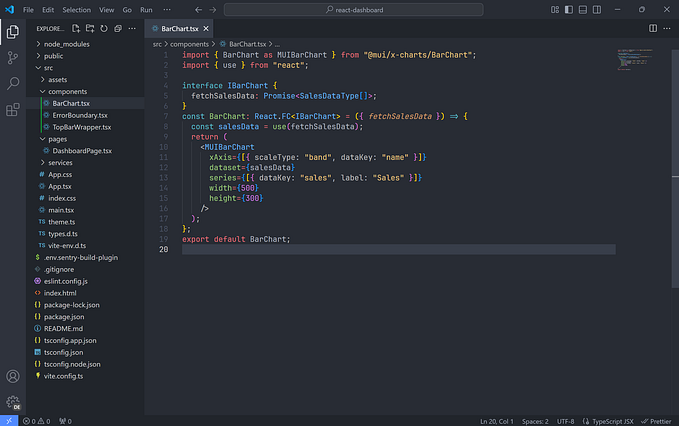The image size is (679, 426).
Task: Change file encoding UTF-8
Action: pos(566,421)
